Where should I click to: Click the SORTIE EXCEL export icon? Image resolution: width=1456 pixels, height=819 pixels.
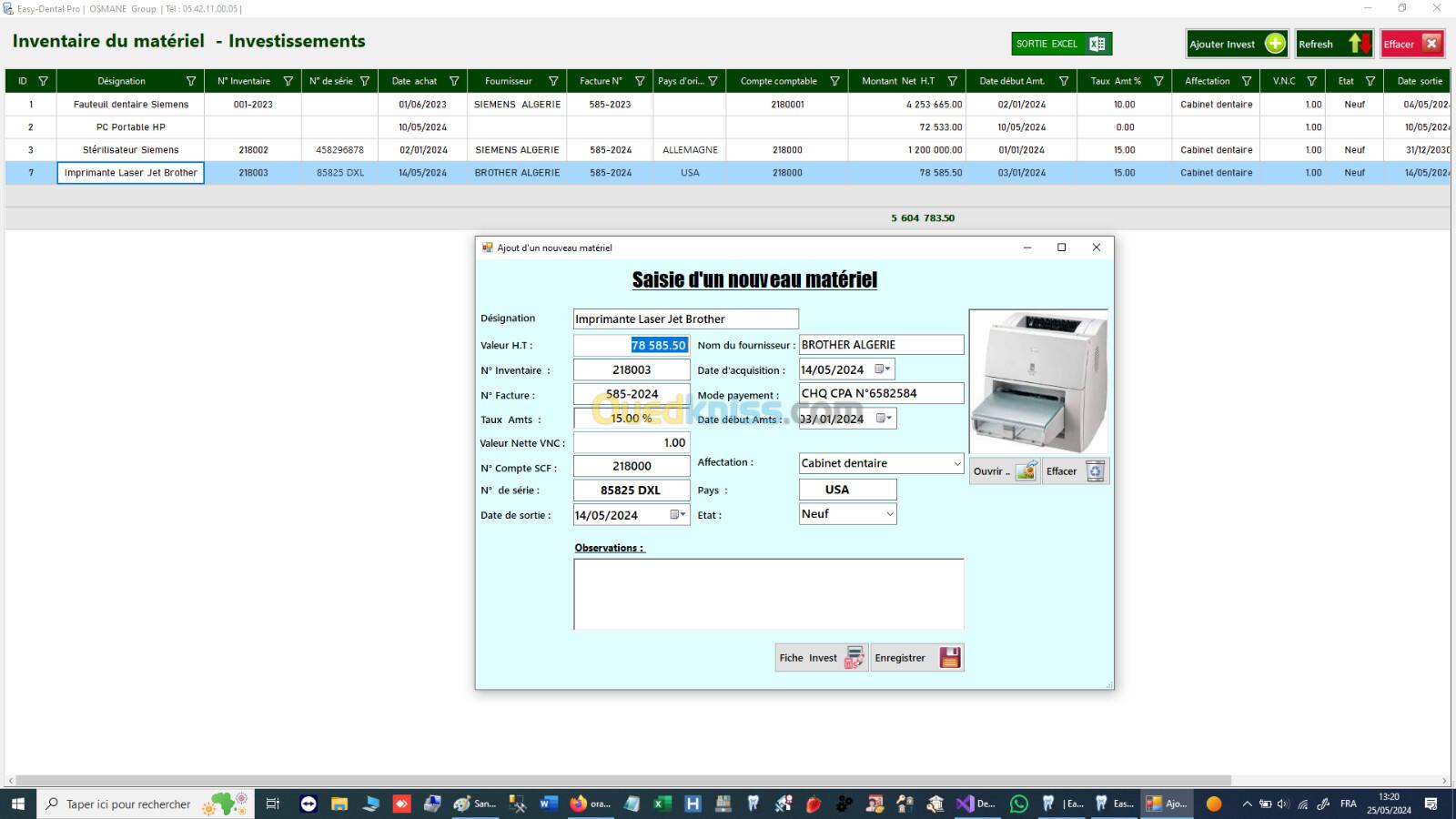(x=1097, y=44)
